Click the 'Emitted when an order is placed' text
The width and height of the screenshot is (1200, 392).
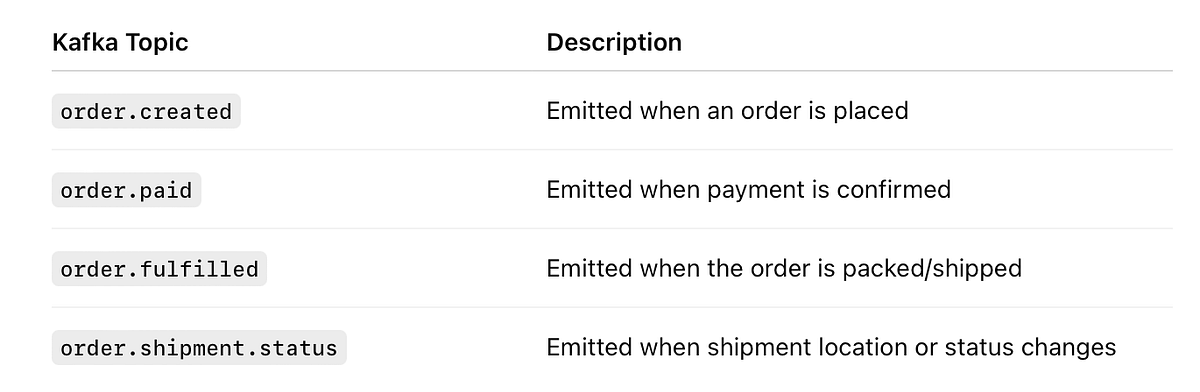point(727,111)
